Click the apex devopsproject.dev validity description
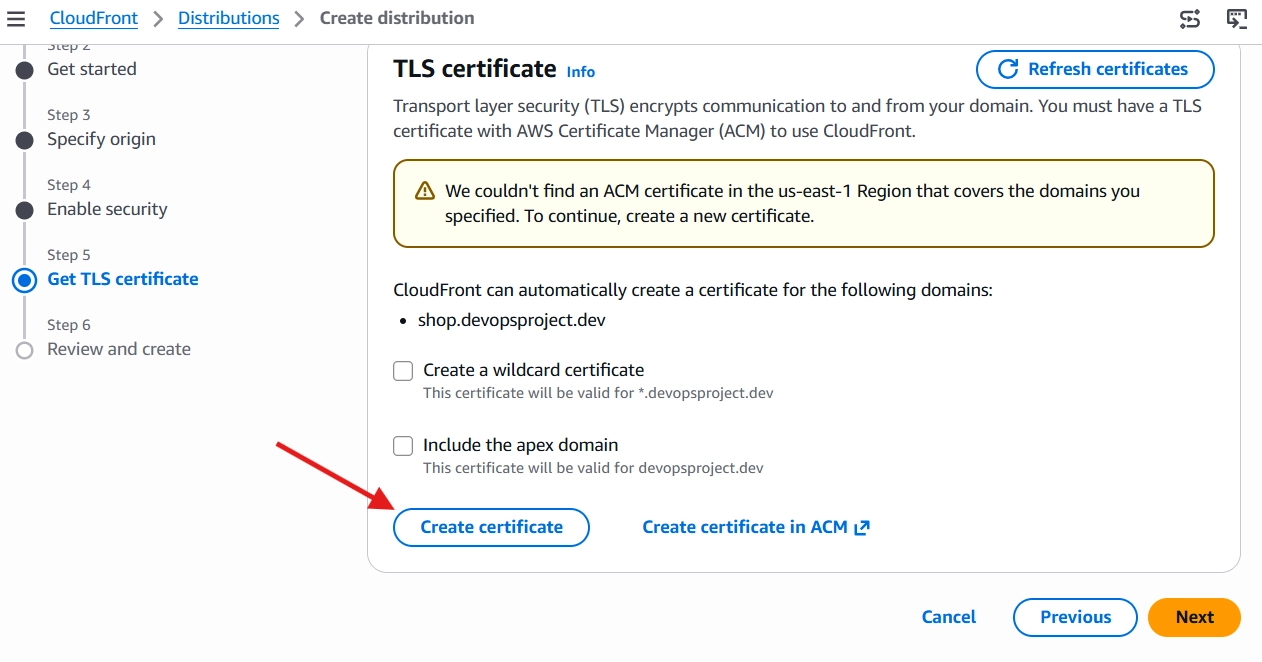Image resolution: width=1262 pixels, height=662 pixels. [593, 468]
